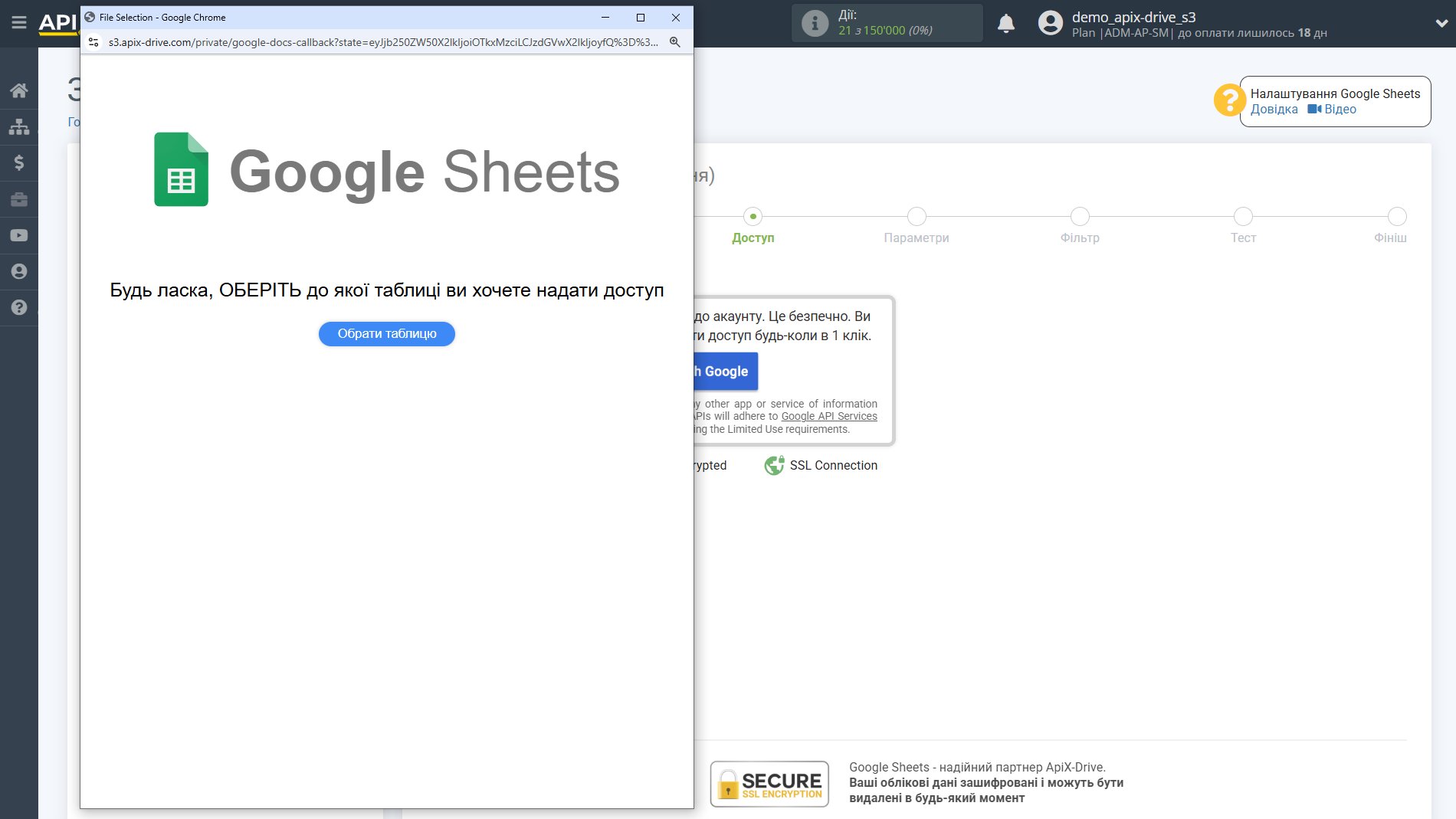Click the user avatar icon

point(1051,24)
